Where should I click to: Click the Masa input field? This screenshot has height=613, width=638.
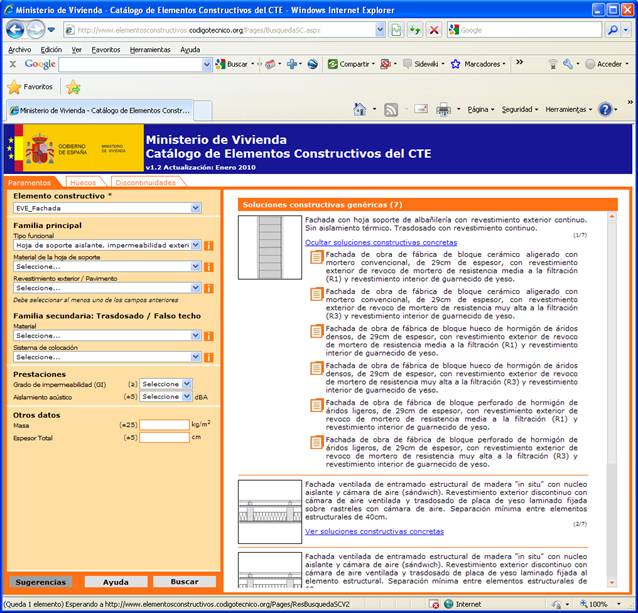pos(164,425)
